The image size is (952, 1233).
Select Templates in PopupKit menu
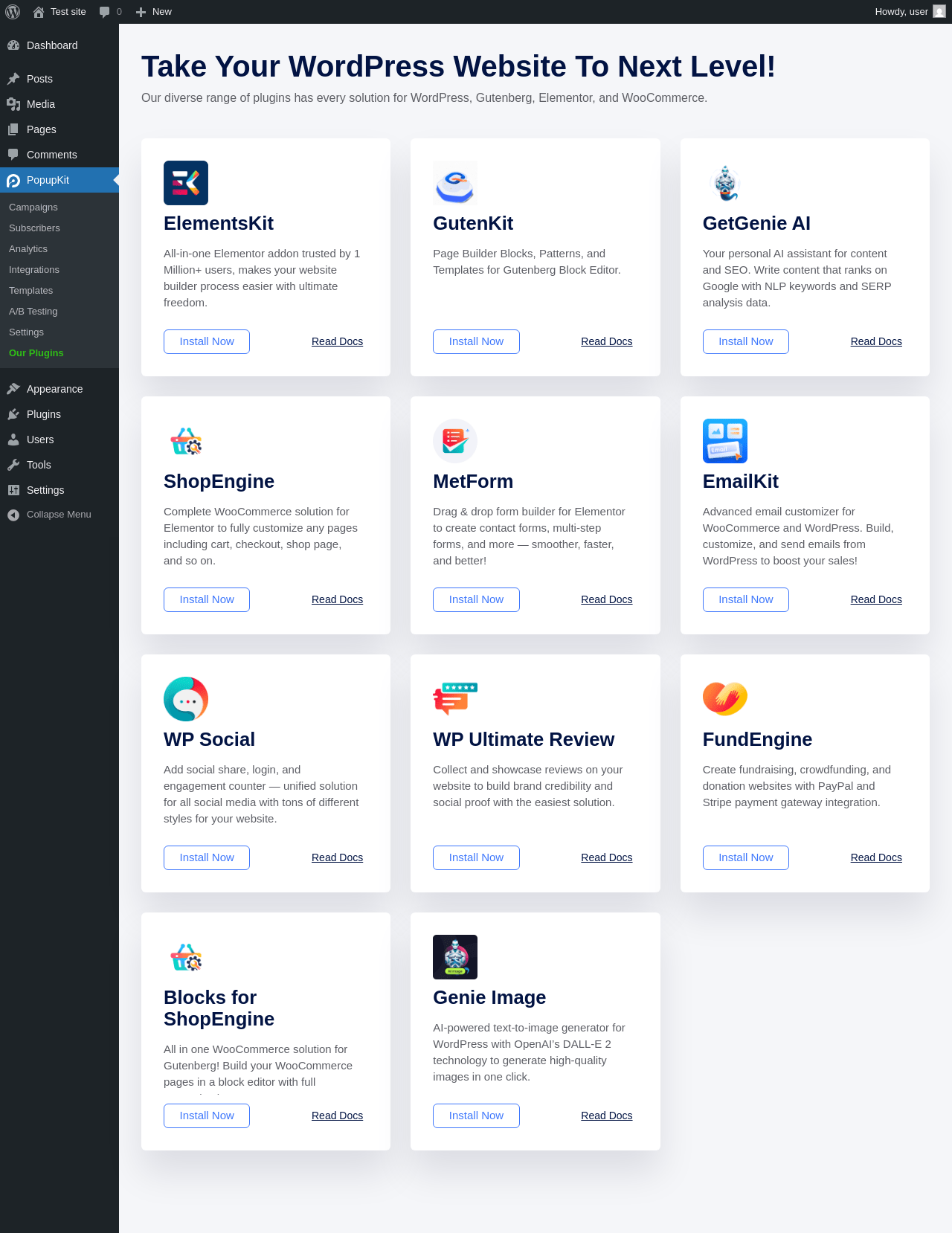(x=31, y=291)
